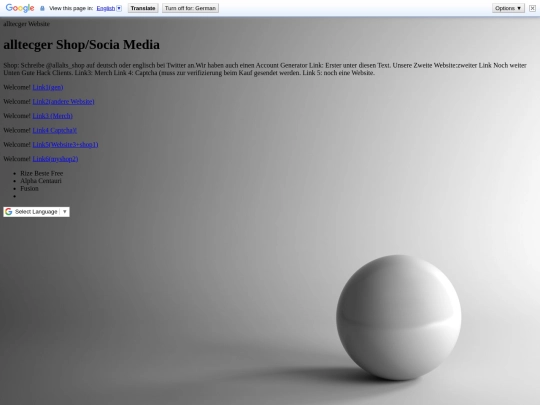Click the 'View this page in:' label

click(71, 8)
